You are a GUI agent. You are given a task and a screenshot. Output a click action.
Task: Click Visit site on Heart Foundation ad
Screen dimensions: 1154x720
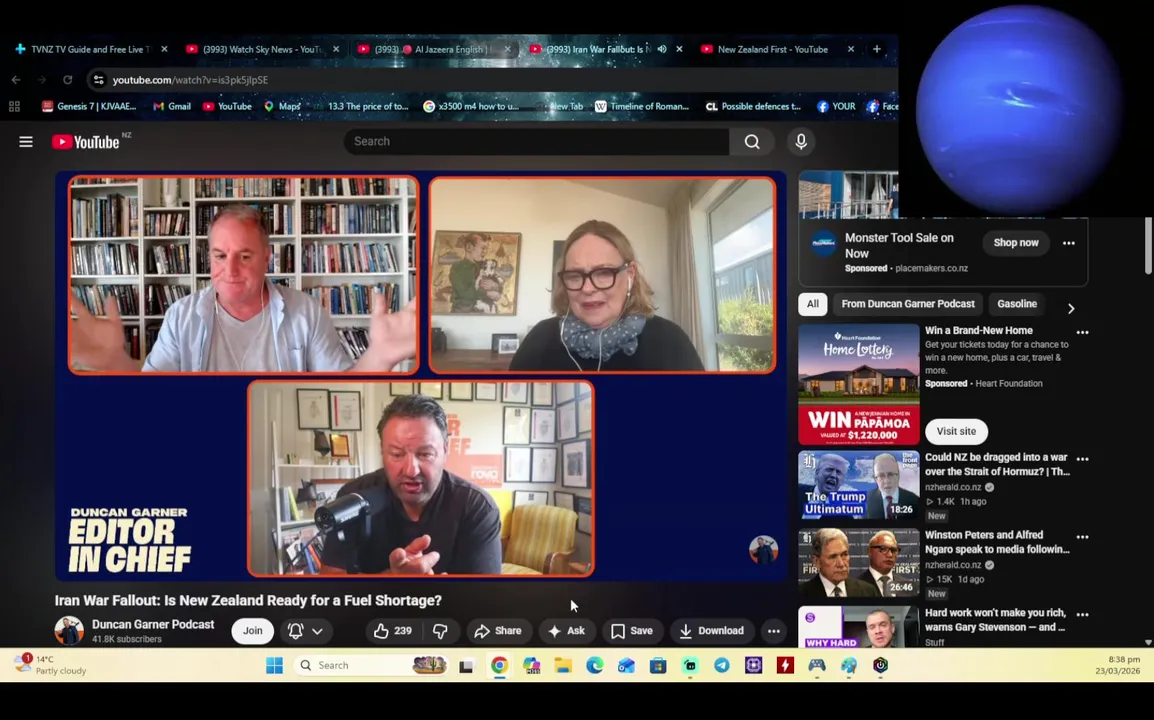click(956, 431)
